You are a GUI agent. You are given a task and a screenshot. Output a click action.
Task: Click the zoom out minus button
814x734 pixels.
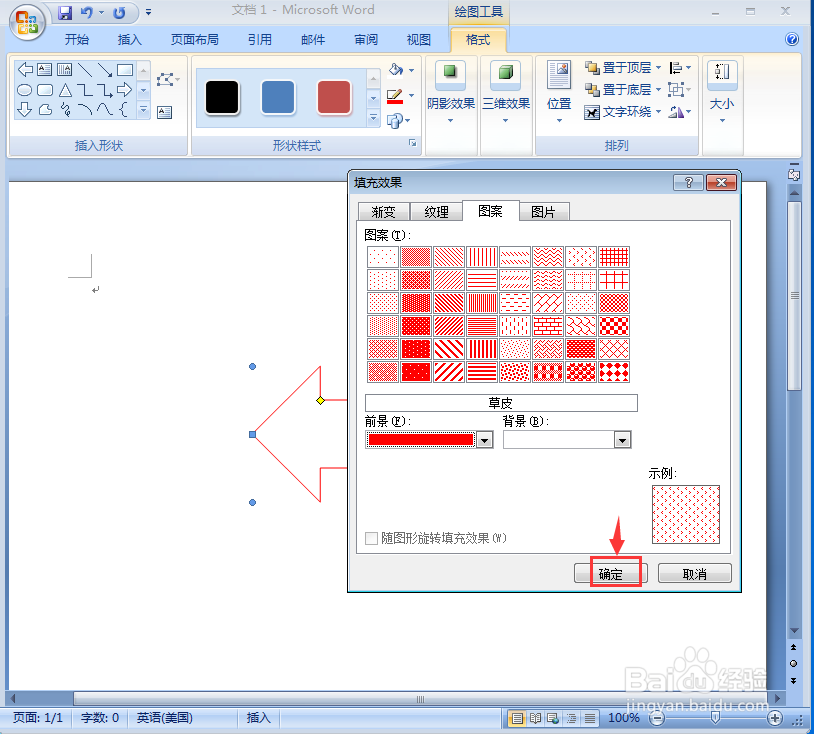click(x=657, y=718)
